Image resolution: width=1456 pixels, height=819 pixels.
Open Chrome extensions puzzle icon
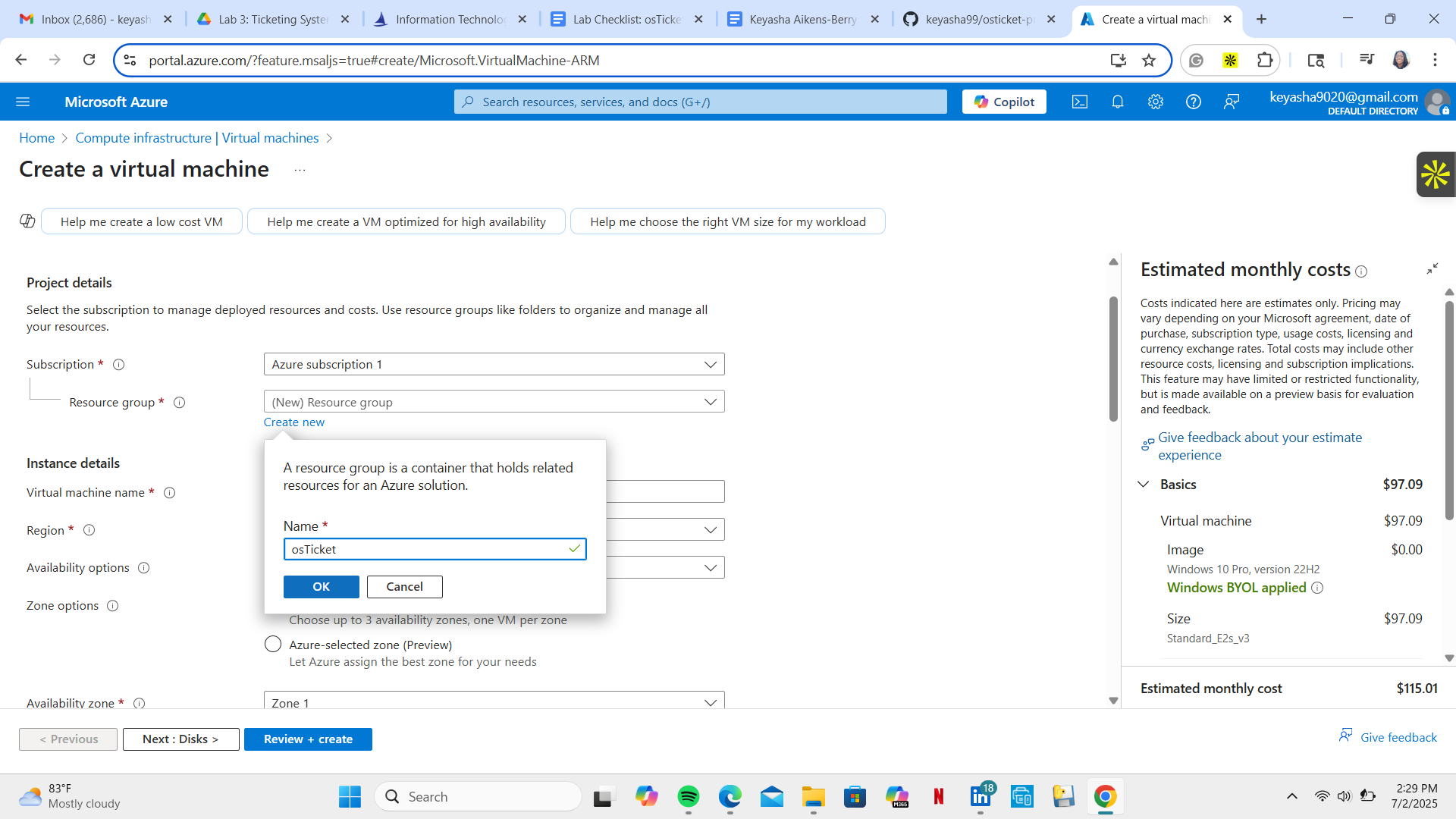1264,60
